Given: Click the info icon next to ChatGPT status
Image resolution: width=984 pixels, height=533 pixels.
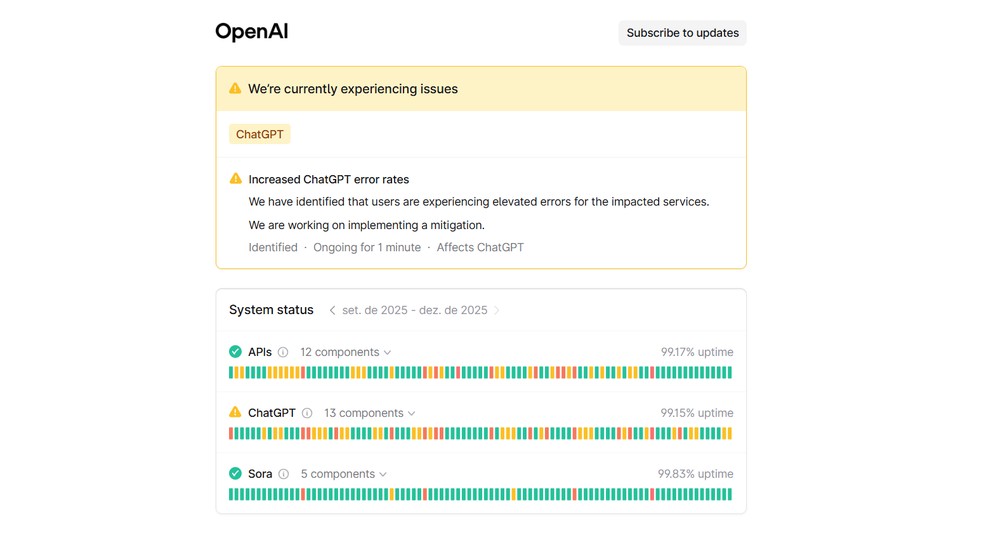Looking at the screenshot, I should click(307, 413).
